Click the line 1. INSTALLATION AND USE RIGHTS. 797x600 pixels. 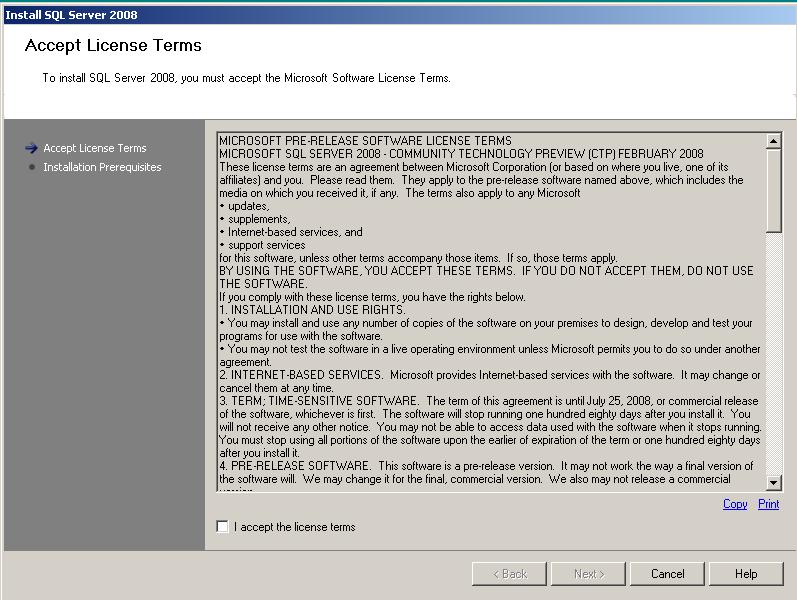point(312,310)
